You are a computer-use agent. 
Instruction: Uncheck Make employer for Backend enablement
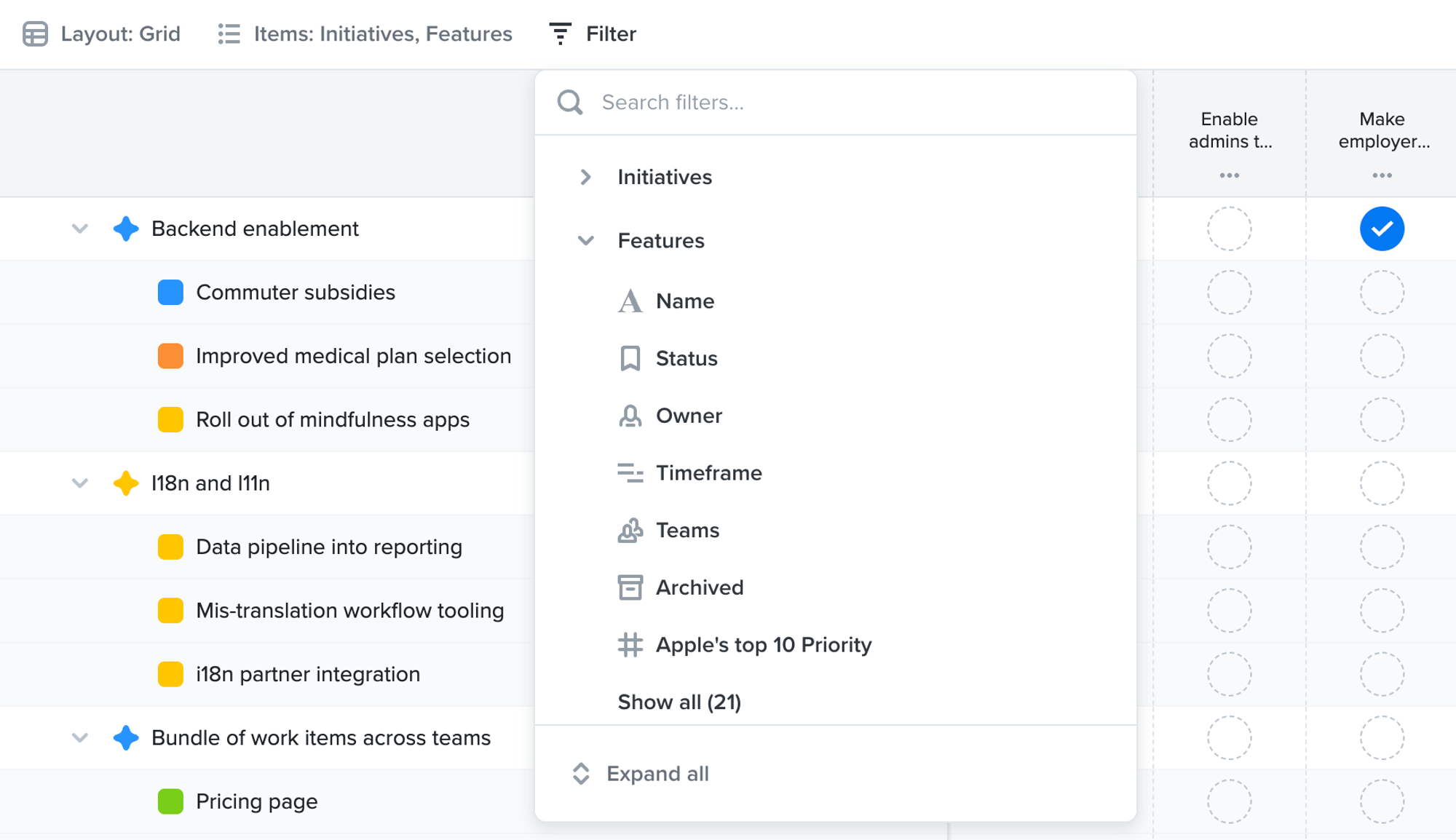click(1382, 228)
